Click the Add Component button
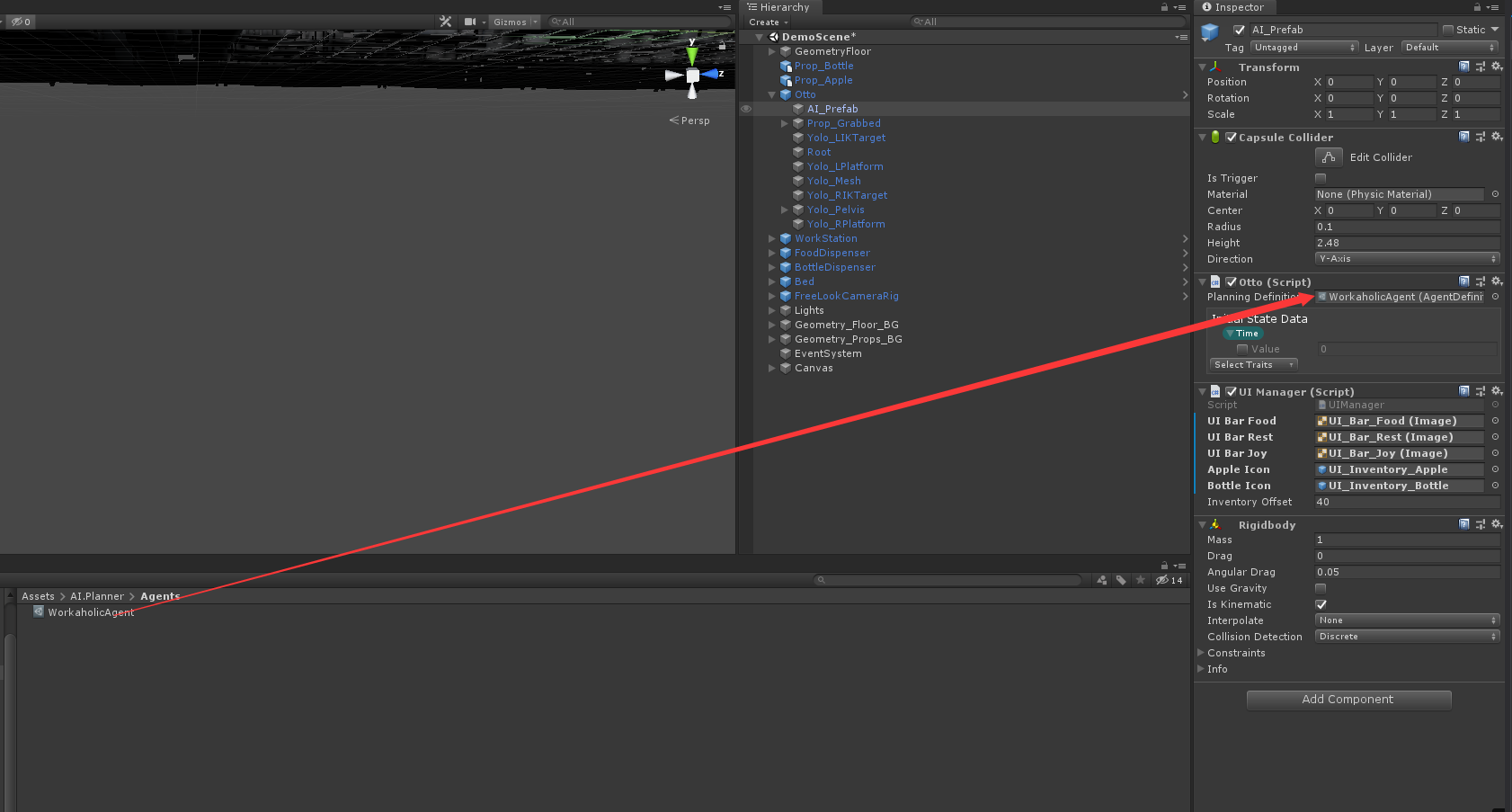Screen dimensions: 1512x812 1348,700
